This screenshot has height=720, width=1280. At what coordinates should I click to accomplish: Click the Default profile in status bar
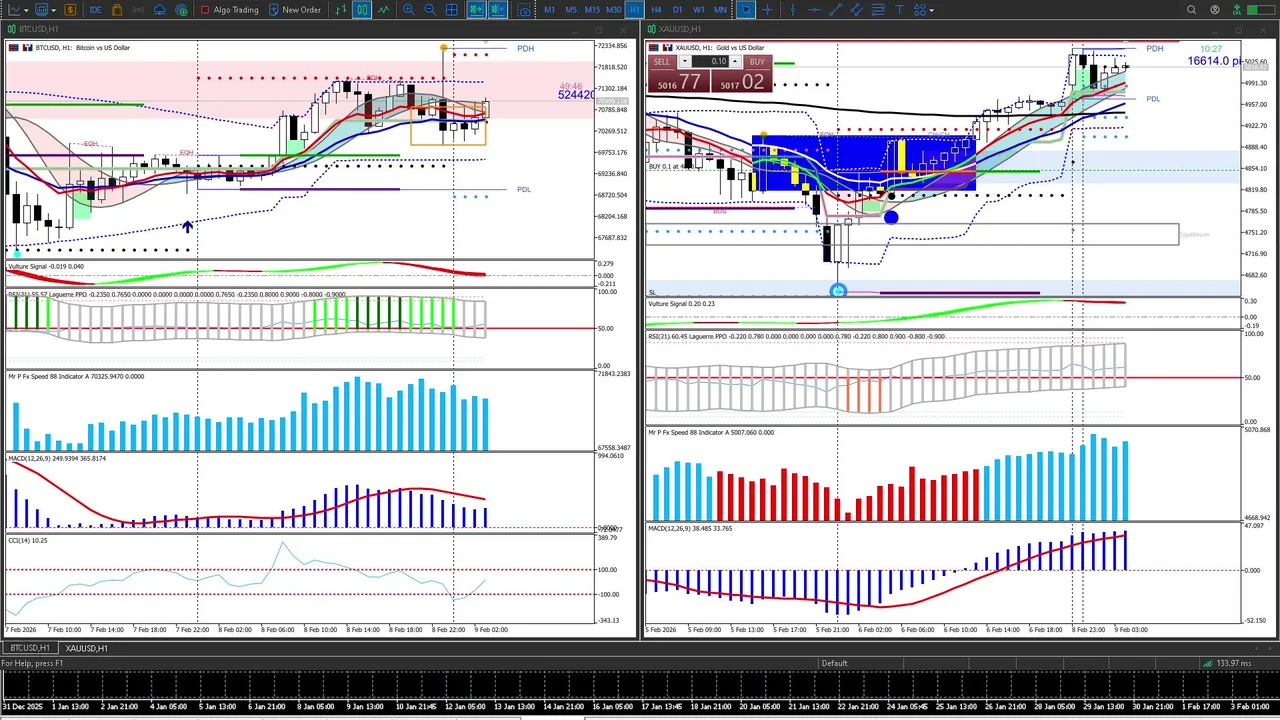click(834, 663)
